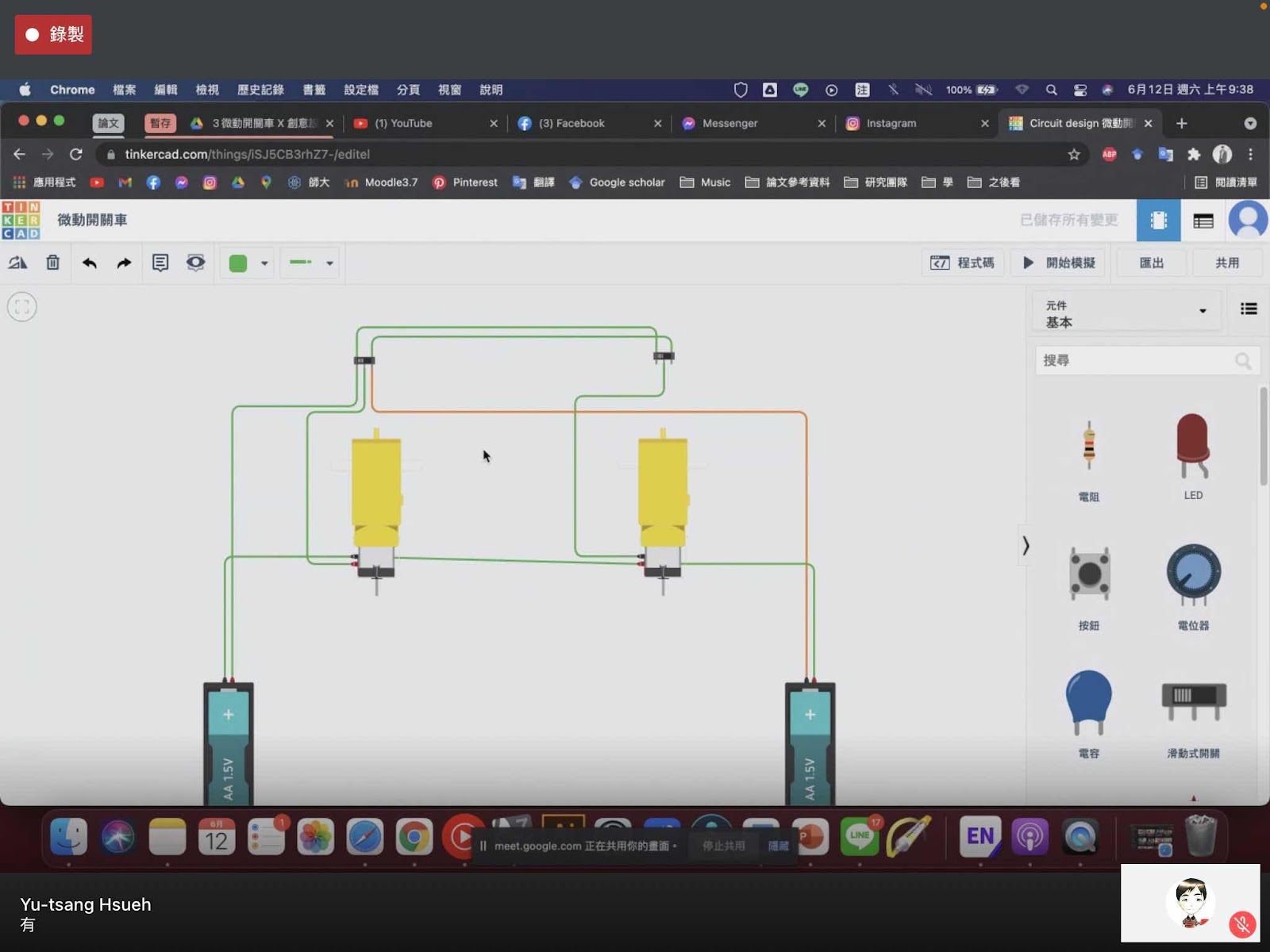Select the 電容 capacitor component

(x=1089, y=714)
